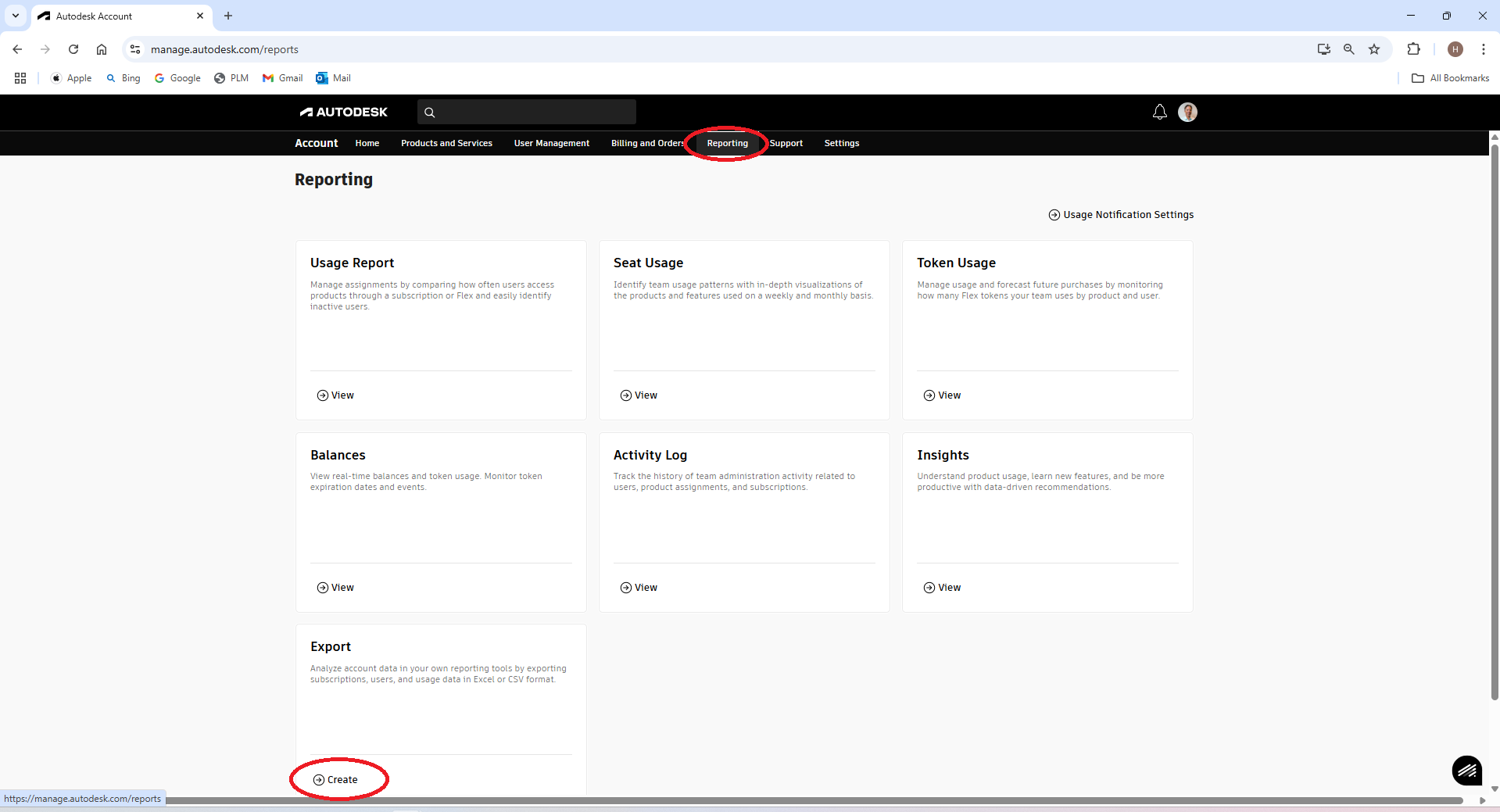The width and height of the screenshot is (1500, 812).
Task: View the Token Usage report
Action: 942,395
